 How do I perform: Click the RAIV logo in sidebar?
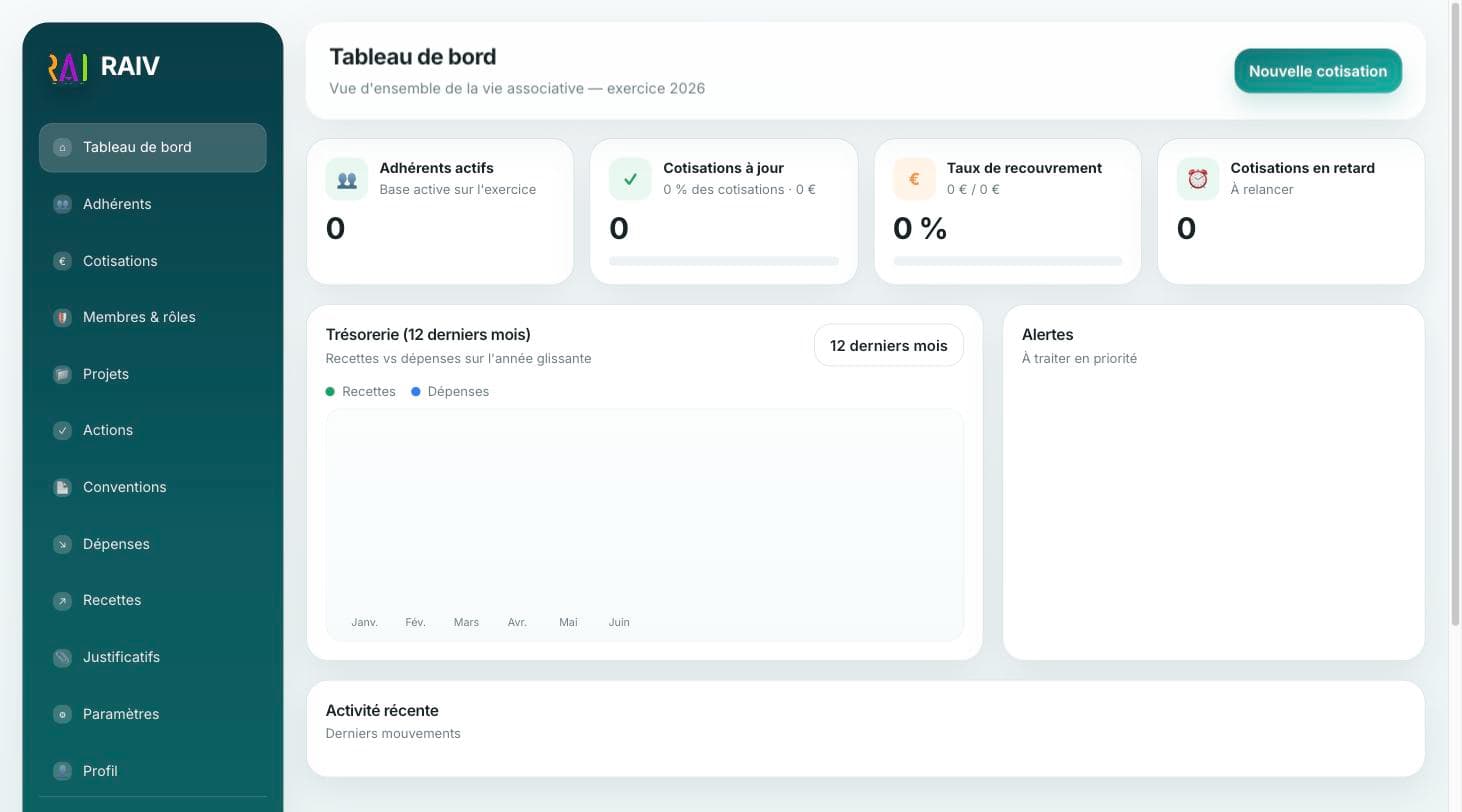coord(68,67)
